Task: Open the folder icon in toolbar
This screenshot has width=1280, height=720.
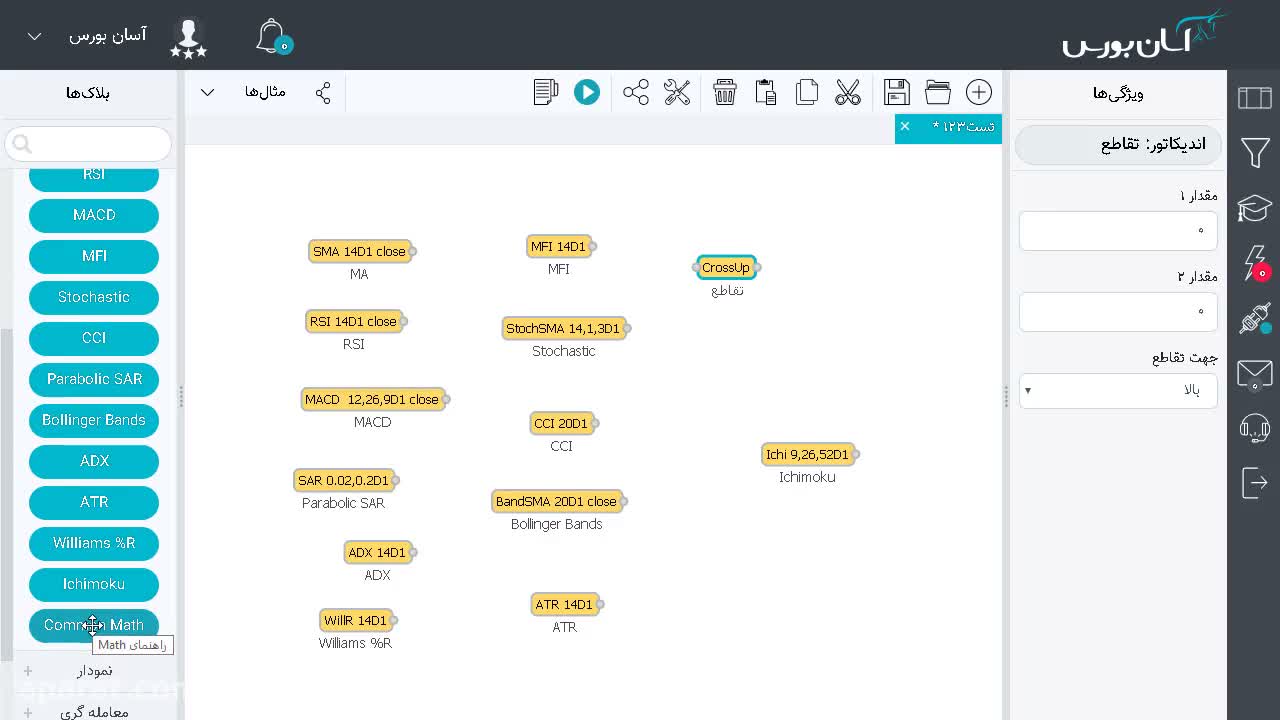Action: click(938, 92)
